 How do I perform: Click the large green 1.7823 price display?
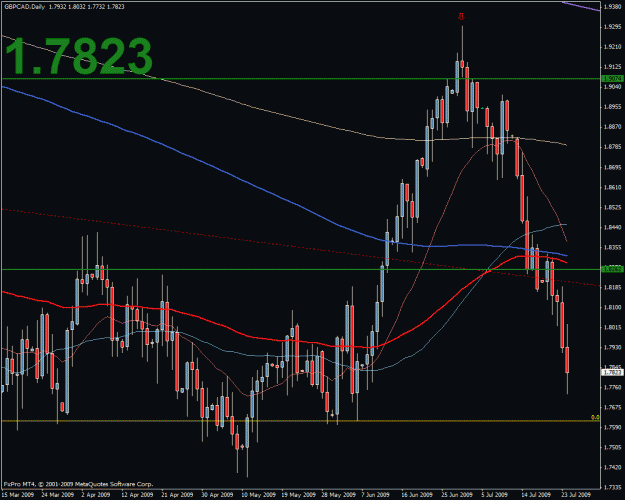coord(79,56)
